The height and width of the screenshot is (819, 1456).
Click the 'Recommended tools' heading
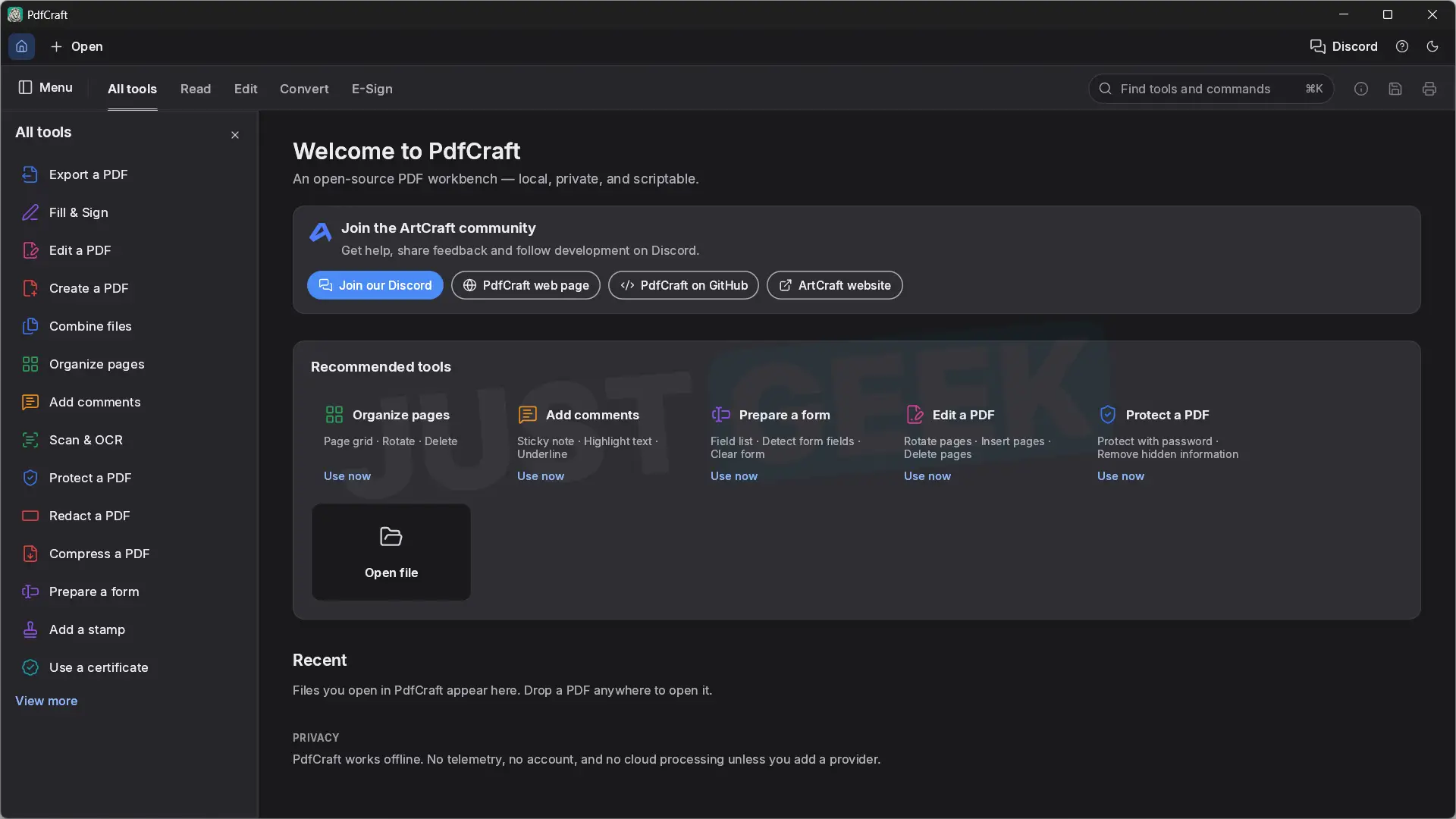[x=381, y=367]
